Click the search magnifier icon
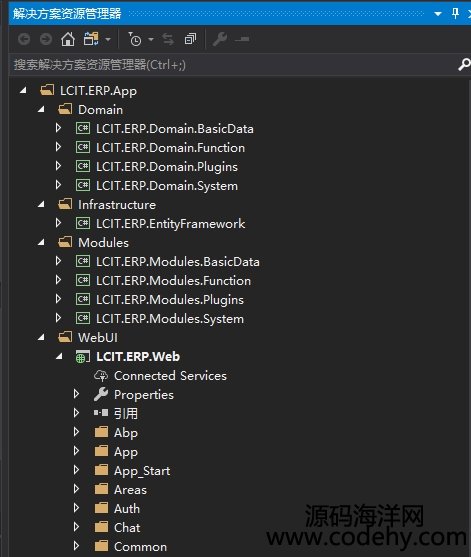The image size is (471, 557). point(464,65)
